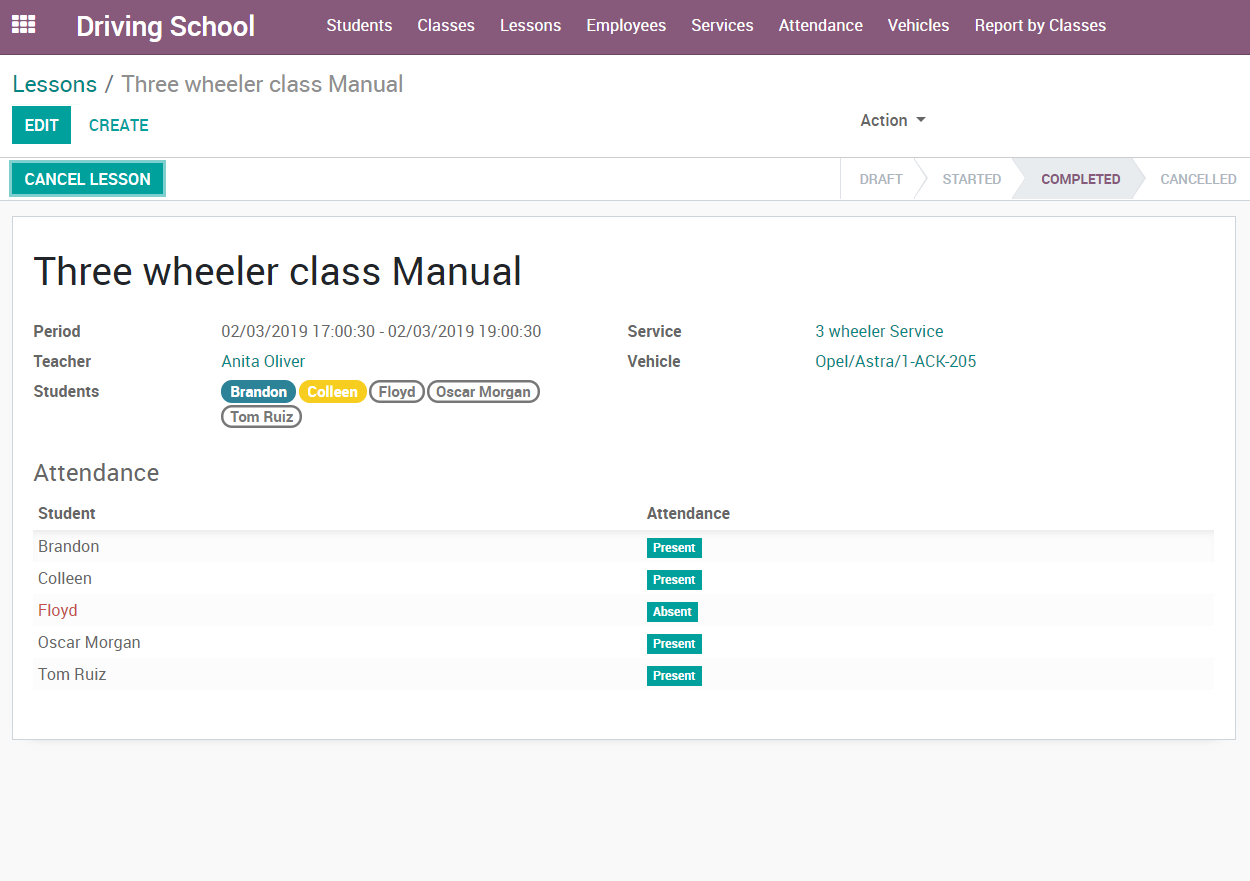Open the 3 wheeler Service link
This screenshot has width=1250, height=881.
[x=879, y=331]
